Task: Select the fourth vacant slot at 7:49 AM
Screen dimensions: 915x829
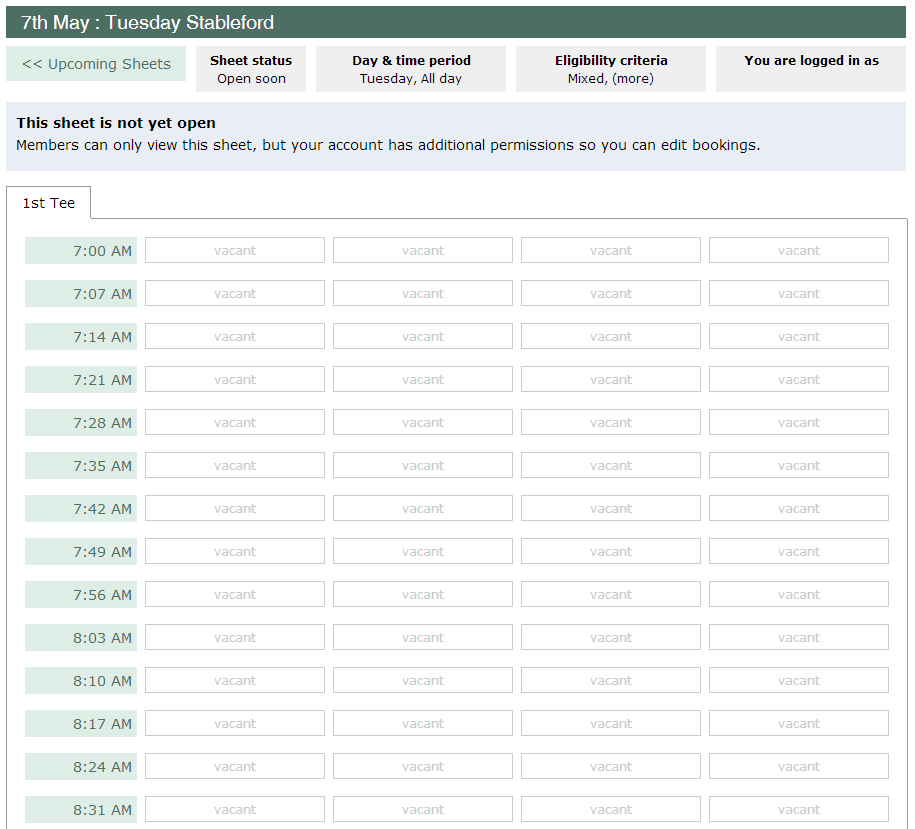Action: 798,551
